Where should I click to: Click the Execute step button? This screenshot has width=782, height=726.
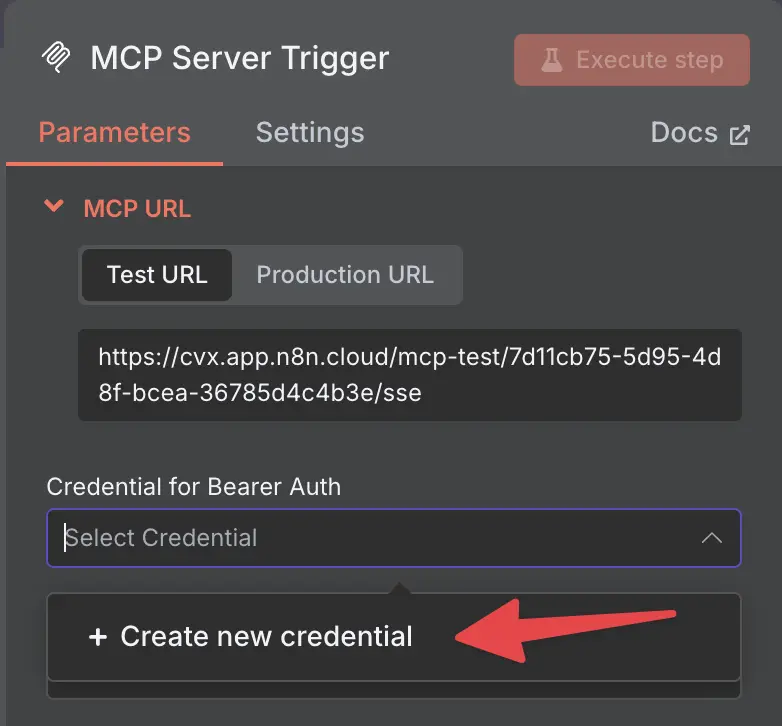tap(632, 60)
